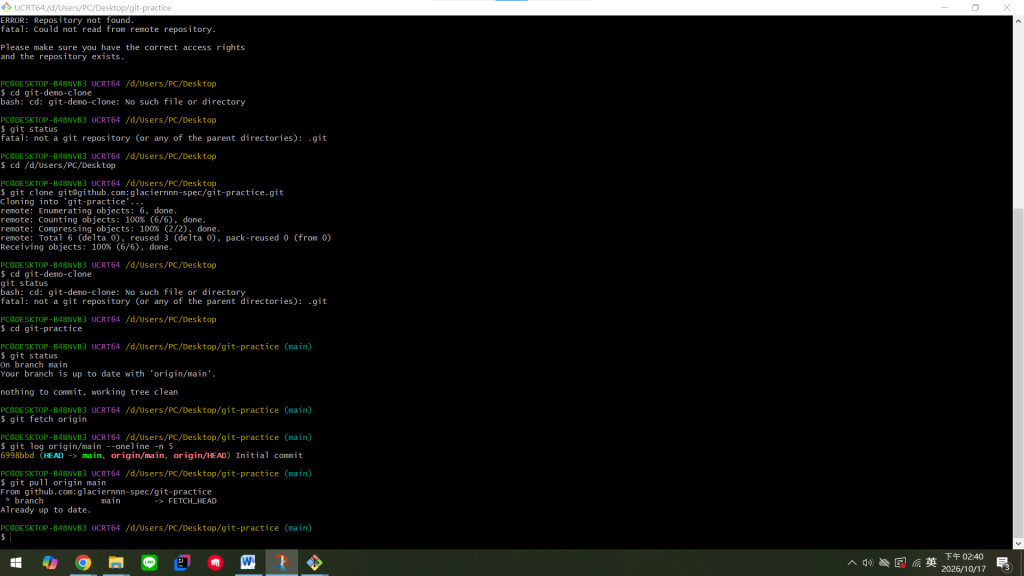The width and height of the screenshot is (1024, 576).
Task: Click 'From github.com:glaciernnn-spec/git-practice' line
Action: (106, 492)
